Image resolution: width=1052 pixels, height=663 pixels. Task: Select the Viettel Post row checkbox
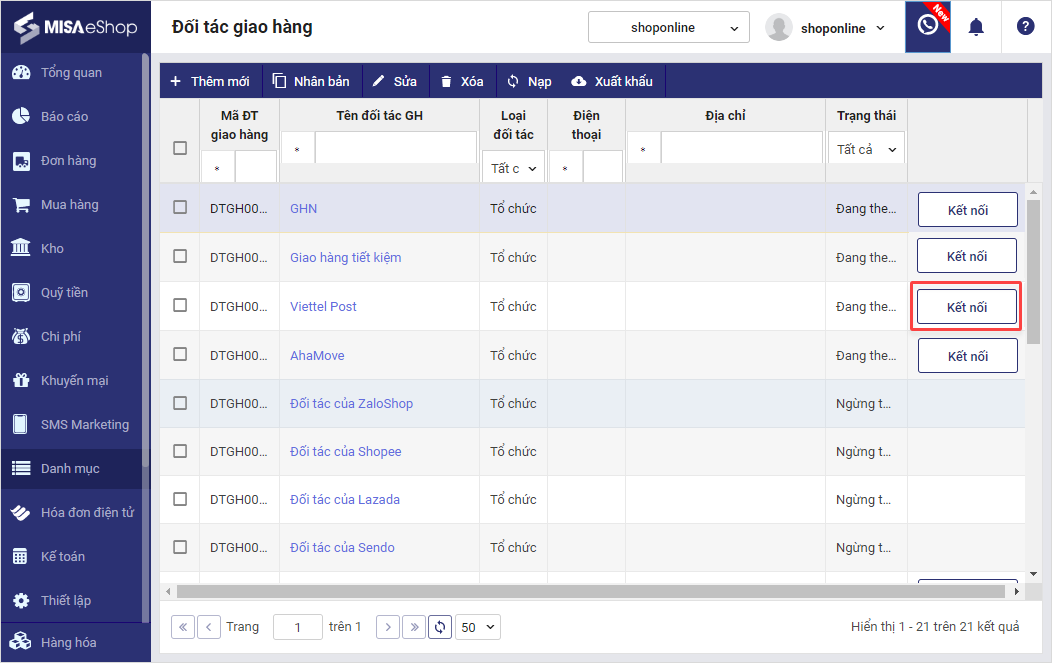pos(180,306)
